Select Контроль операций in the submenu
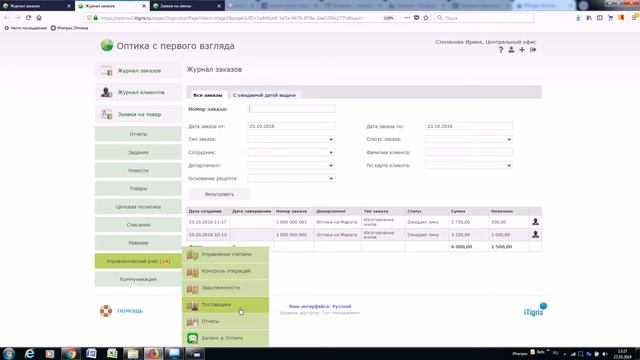 (x=225, y=271)
